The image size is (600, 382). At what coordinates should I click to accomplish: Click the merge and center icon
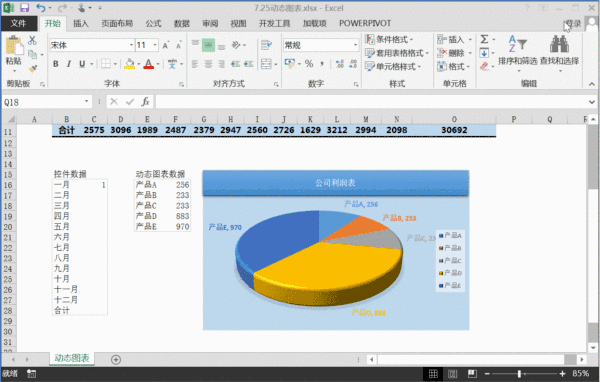tap(266, 64)
